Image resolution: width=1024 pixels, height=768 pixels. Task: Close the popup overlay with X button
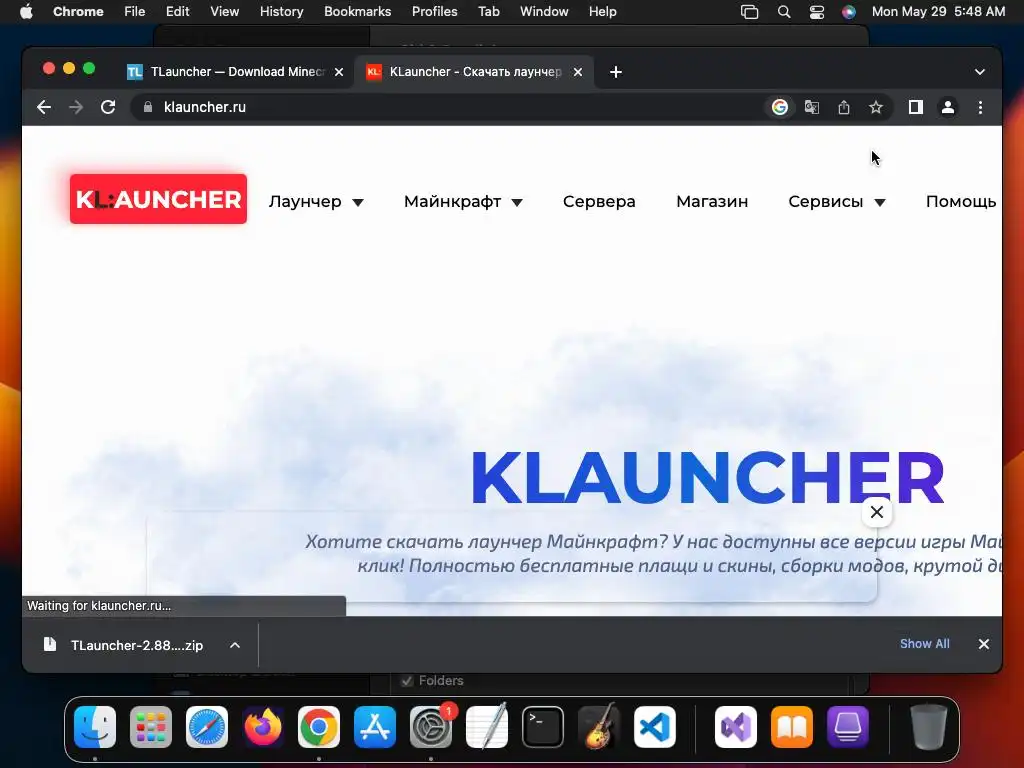(x=876, y=512)
